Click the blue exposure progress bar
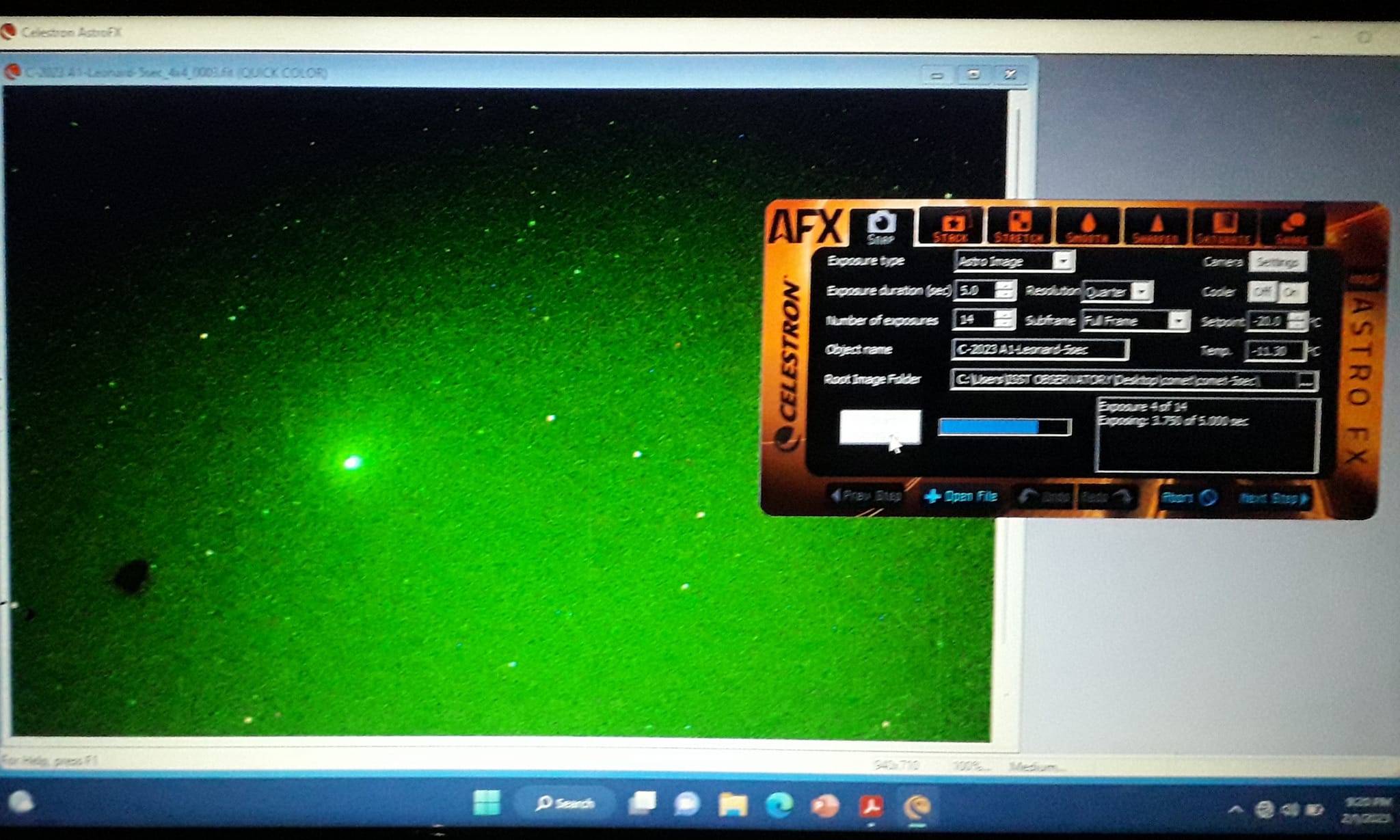Screen dimensions: 1400x840 tap(1004, 427)
